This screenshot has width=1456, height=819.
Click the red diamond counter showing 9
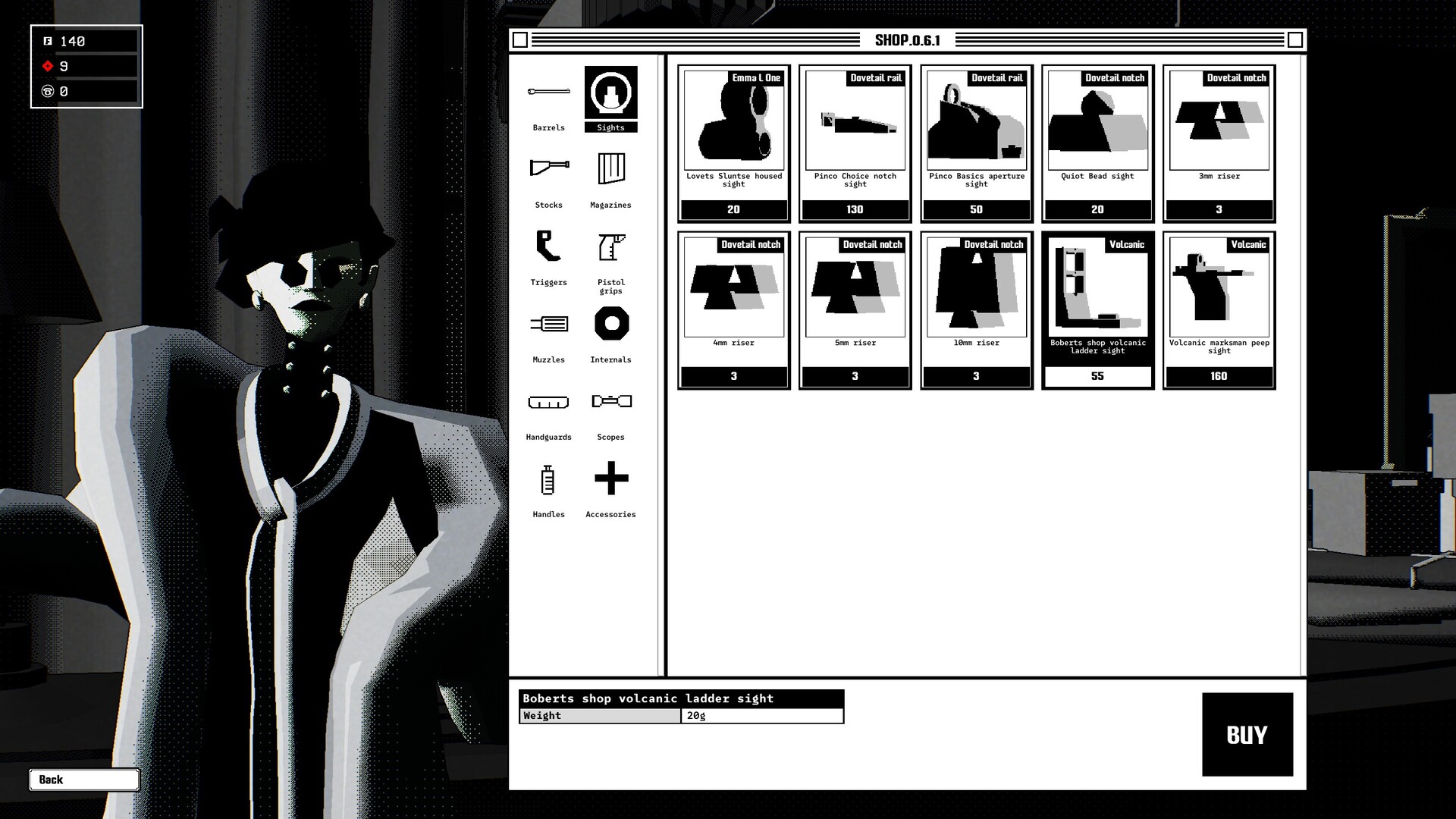tap(86, 66)
